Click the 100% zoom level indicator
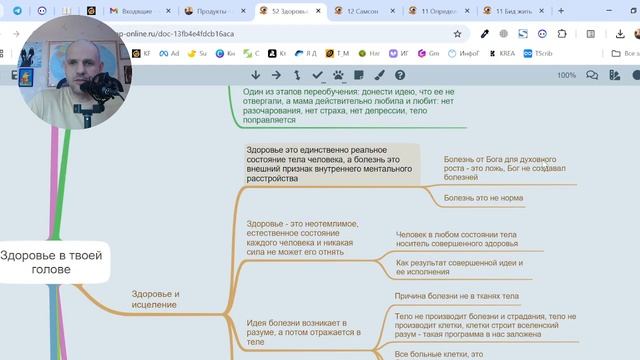Screen dimensions: 640x360 [x=566, y=75]
